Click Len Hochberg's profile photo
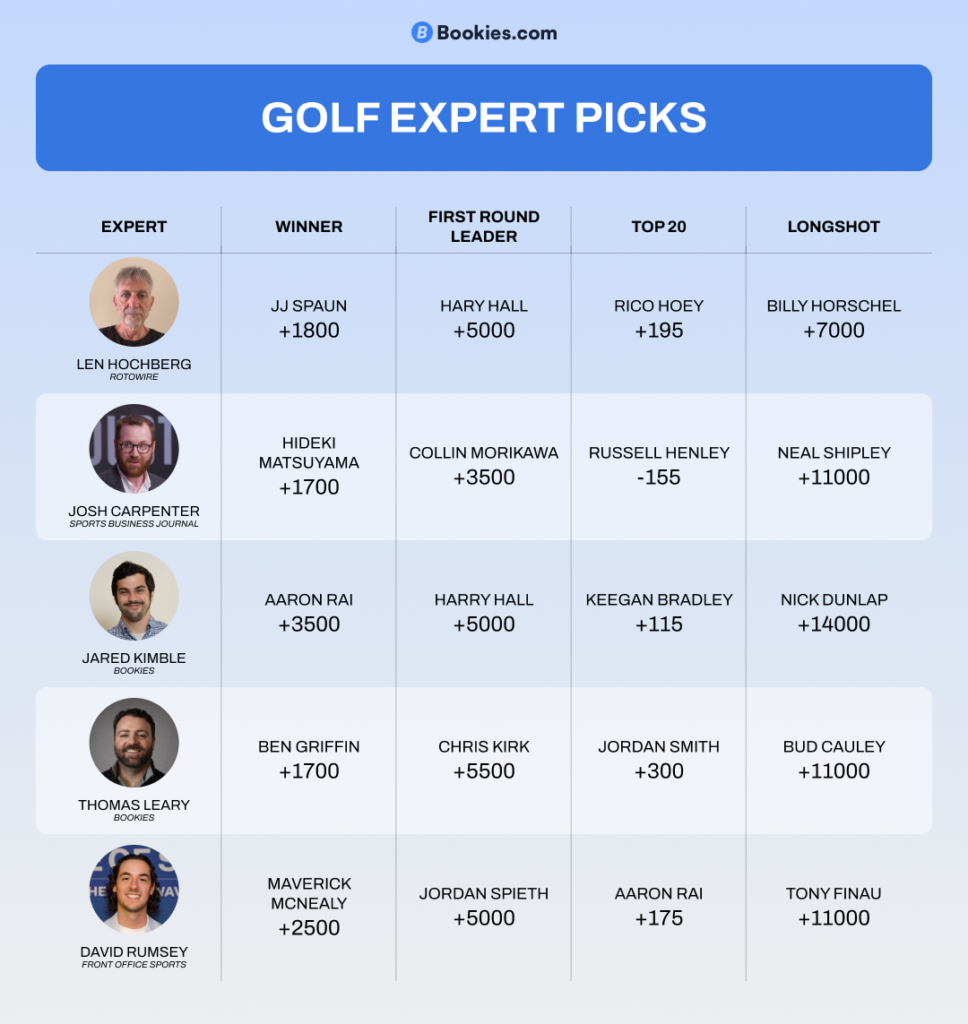This screenshot has width=968, height=1024. coord(134,302)
